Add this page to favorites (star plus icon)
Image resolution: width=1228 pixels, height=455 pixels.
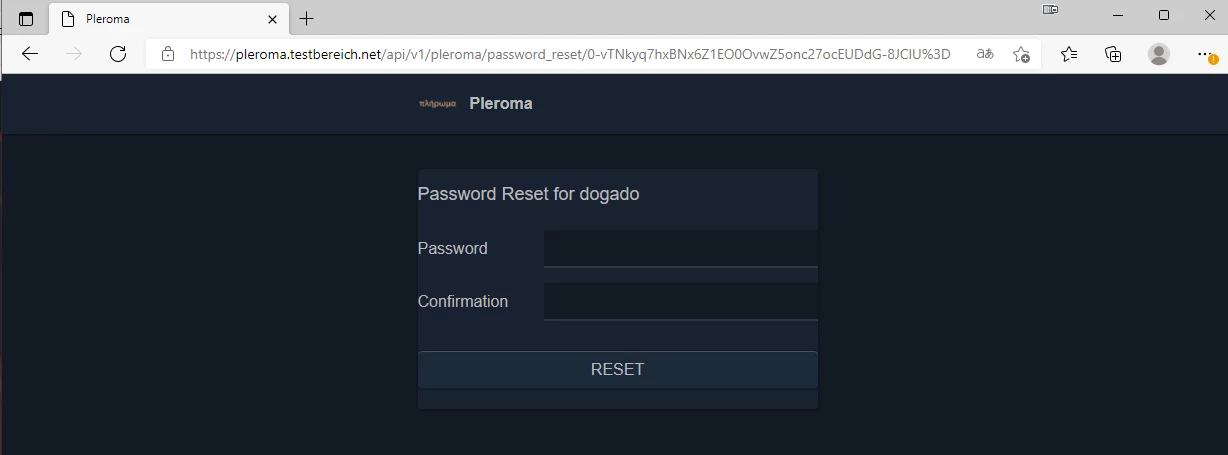[x=1021, y=54]
